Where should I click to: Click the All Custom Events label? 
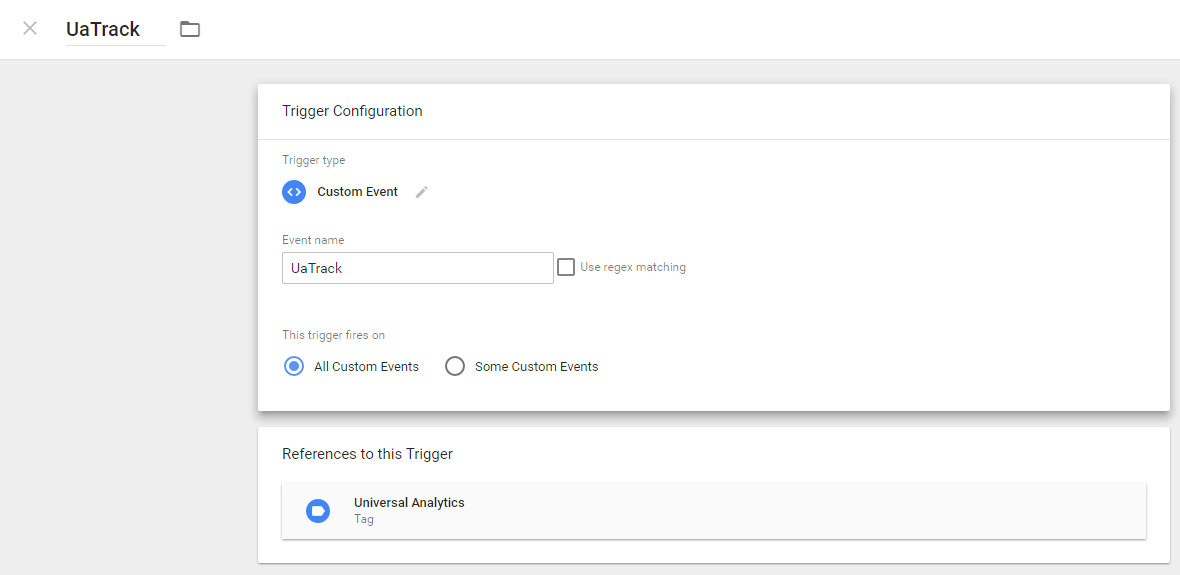tap(366, 367)
